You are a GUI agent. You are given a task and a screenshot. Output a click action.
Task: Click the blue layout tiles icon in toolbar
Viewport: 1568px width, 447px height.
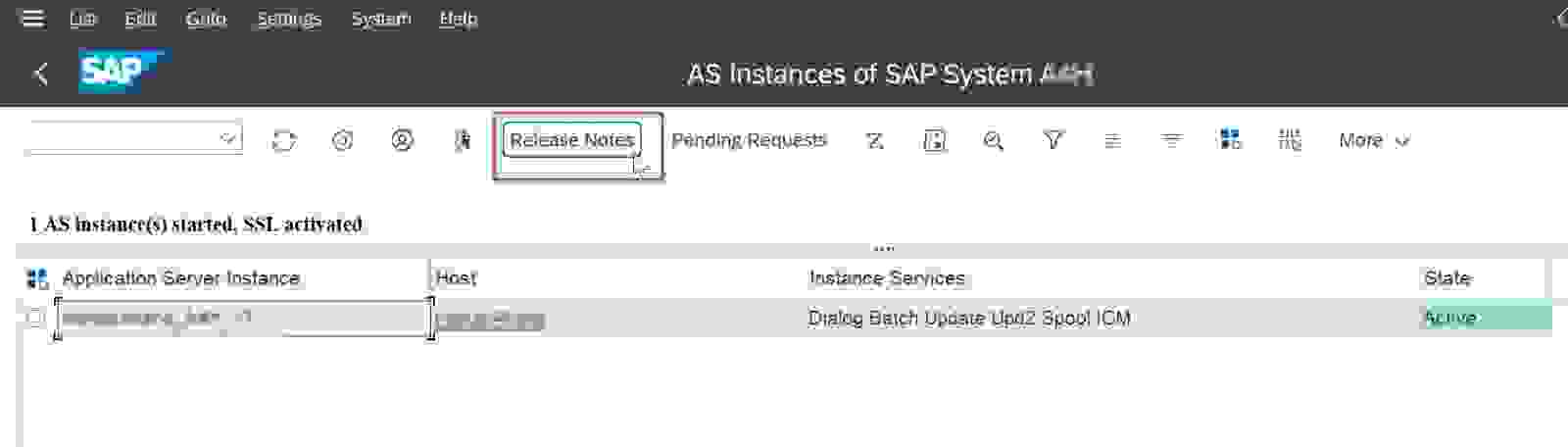coord(1230,139)
